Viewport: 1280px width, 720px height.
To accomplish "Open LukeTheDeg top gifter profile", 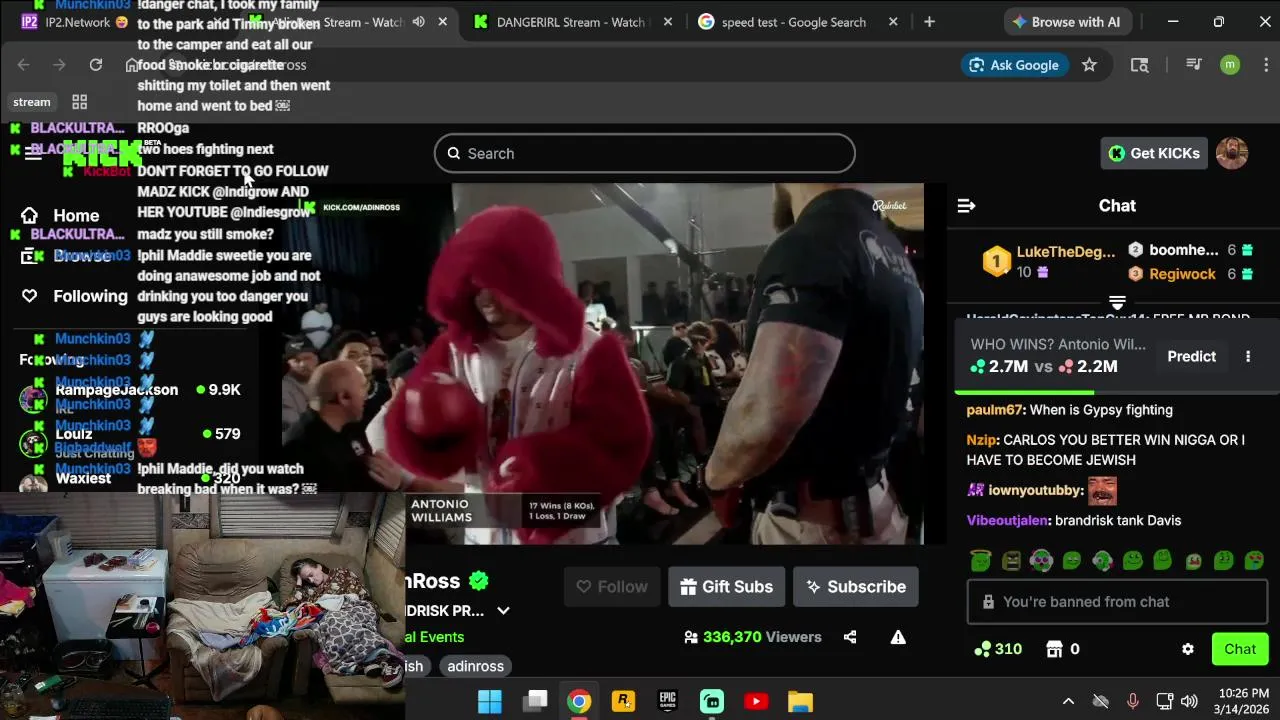I will 1065,252.
